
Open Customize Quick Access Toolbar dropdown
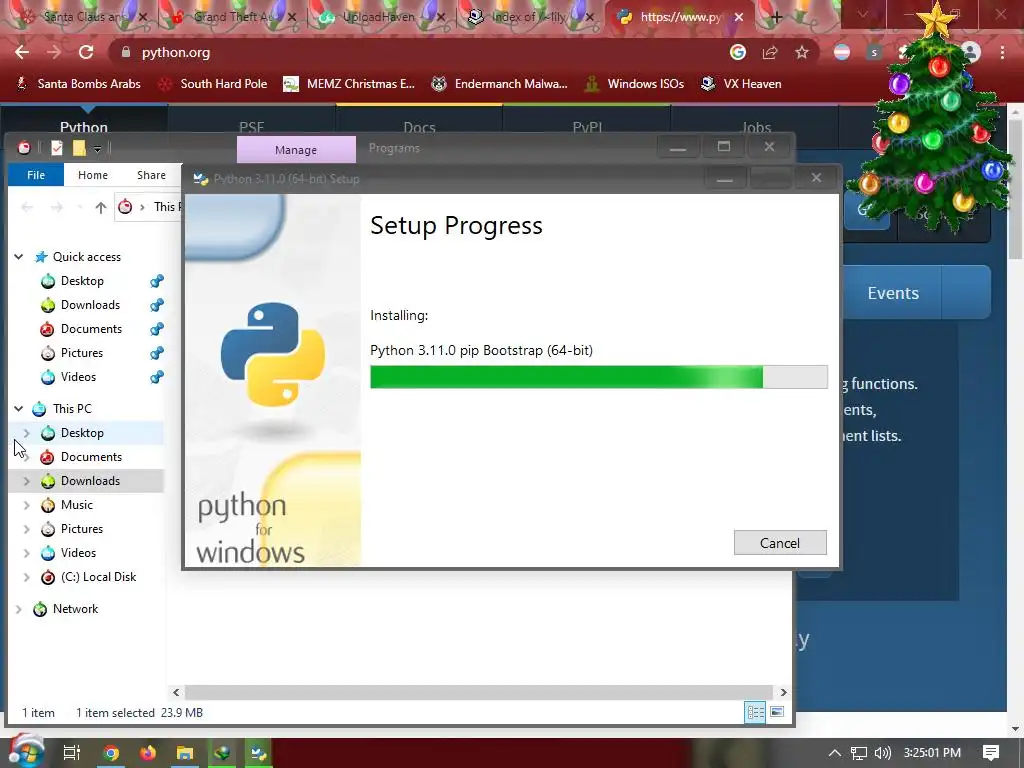[x=97, y=149]
